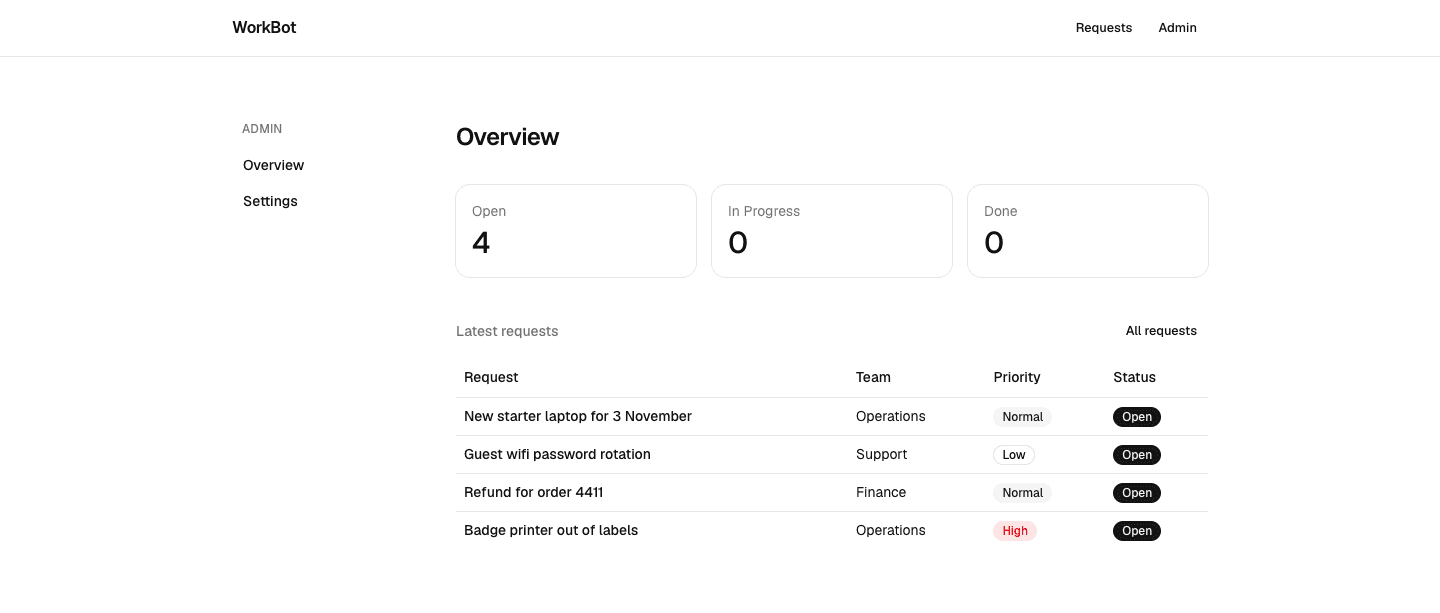Click Open status badge in the refund row
The width and height of the screenshot is (1440, 613).
click(x=1137, y=493)
